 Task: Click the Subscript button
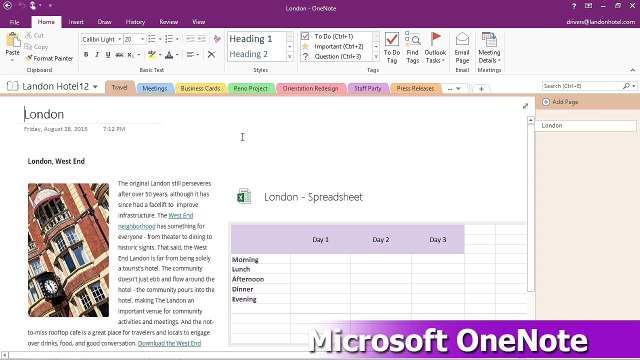[x=130, y=55]
